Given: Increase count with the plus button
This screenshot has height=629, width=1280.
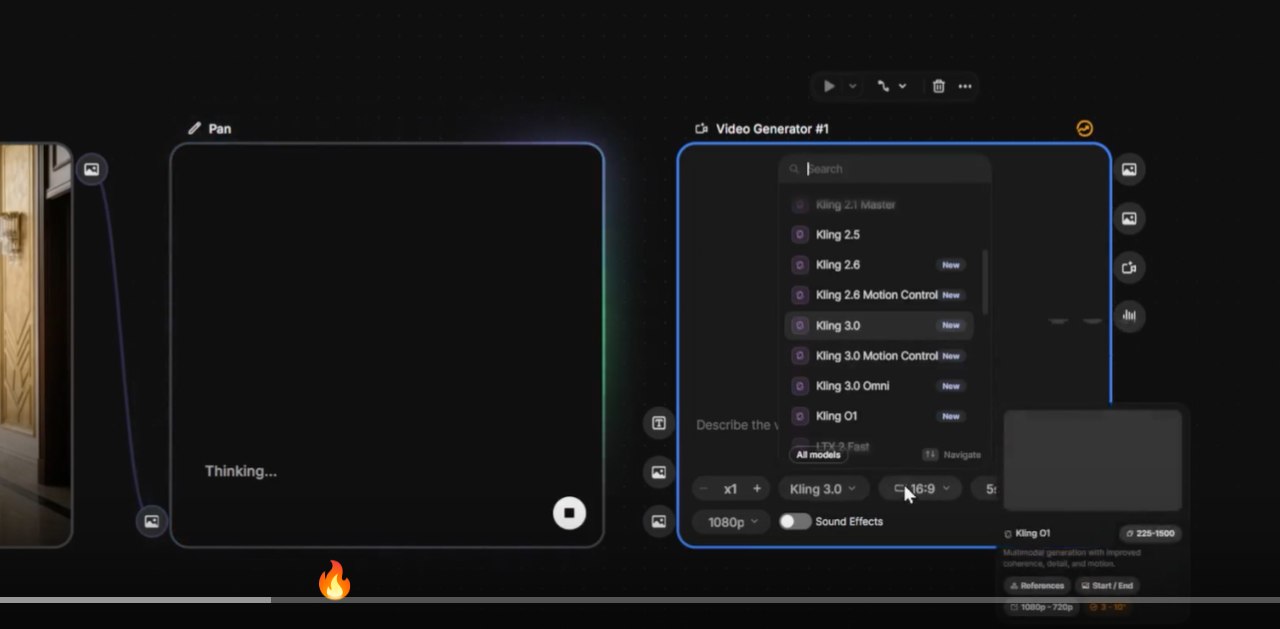Looking at the screenshot, I should [x=757, y=489].
